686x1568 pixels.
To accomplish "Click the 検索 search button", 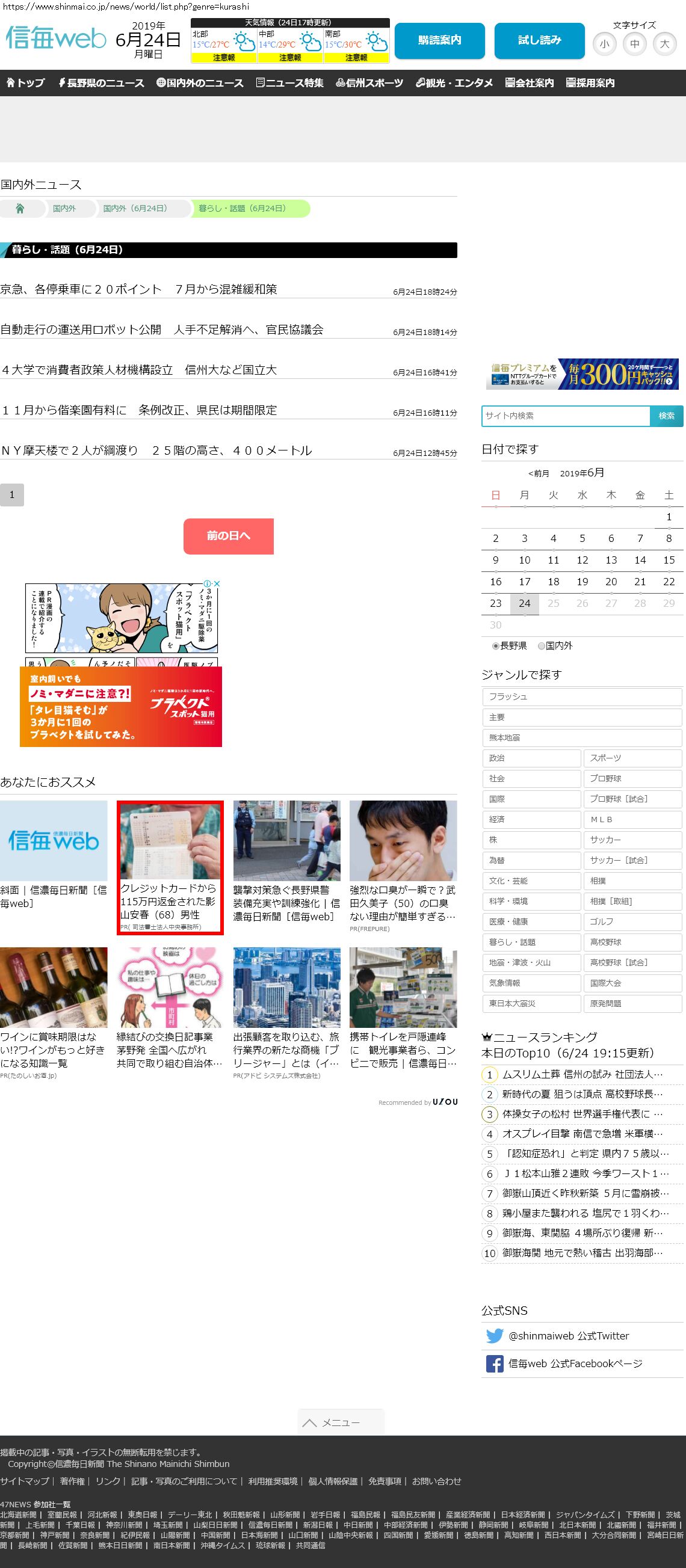I will 667,416.
